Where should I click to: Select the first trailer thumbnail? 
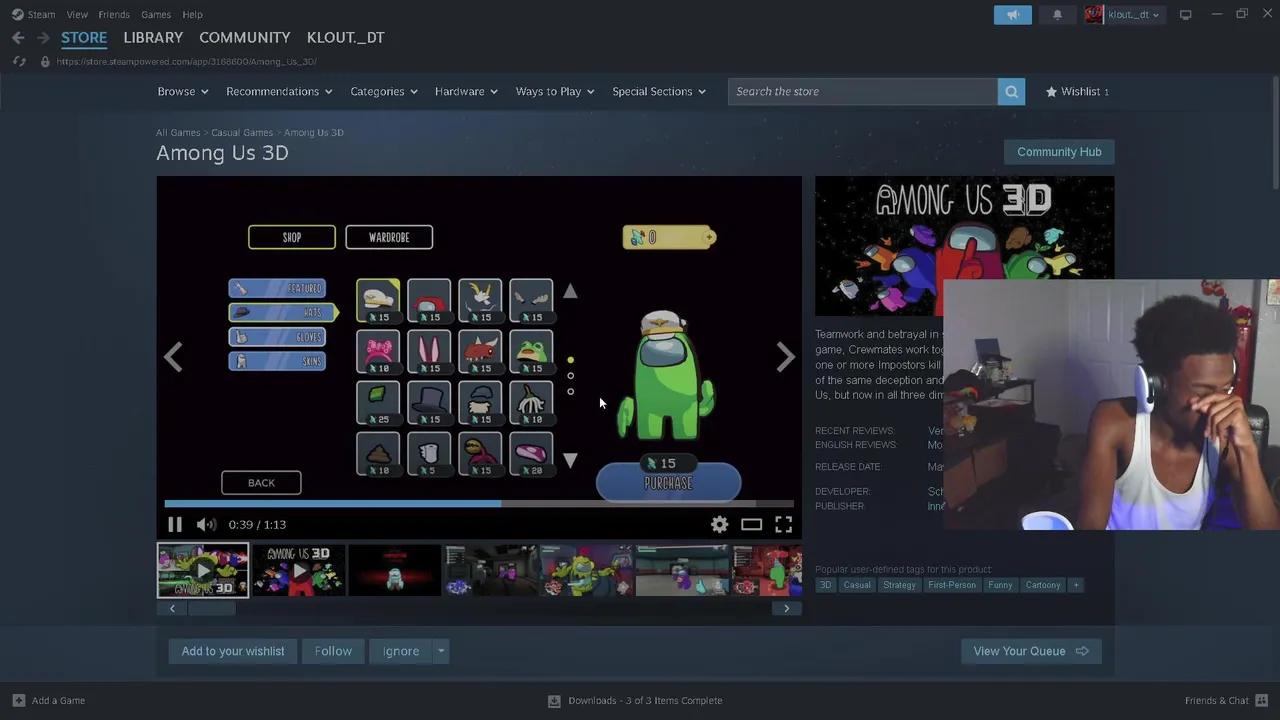(203, 570)
